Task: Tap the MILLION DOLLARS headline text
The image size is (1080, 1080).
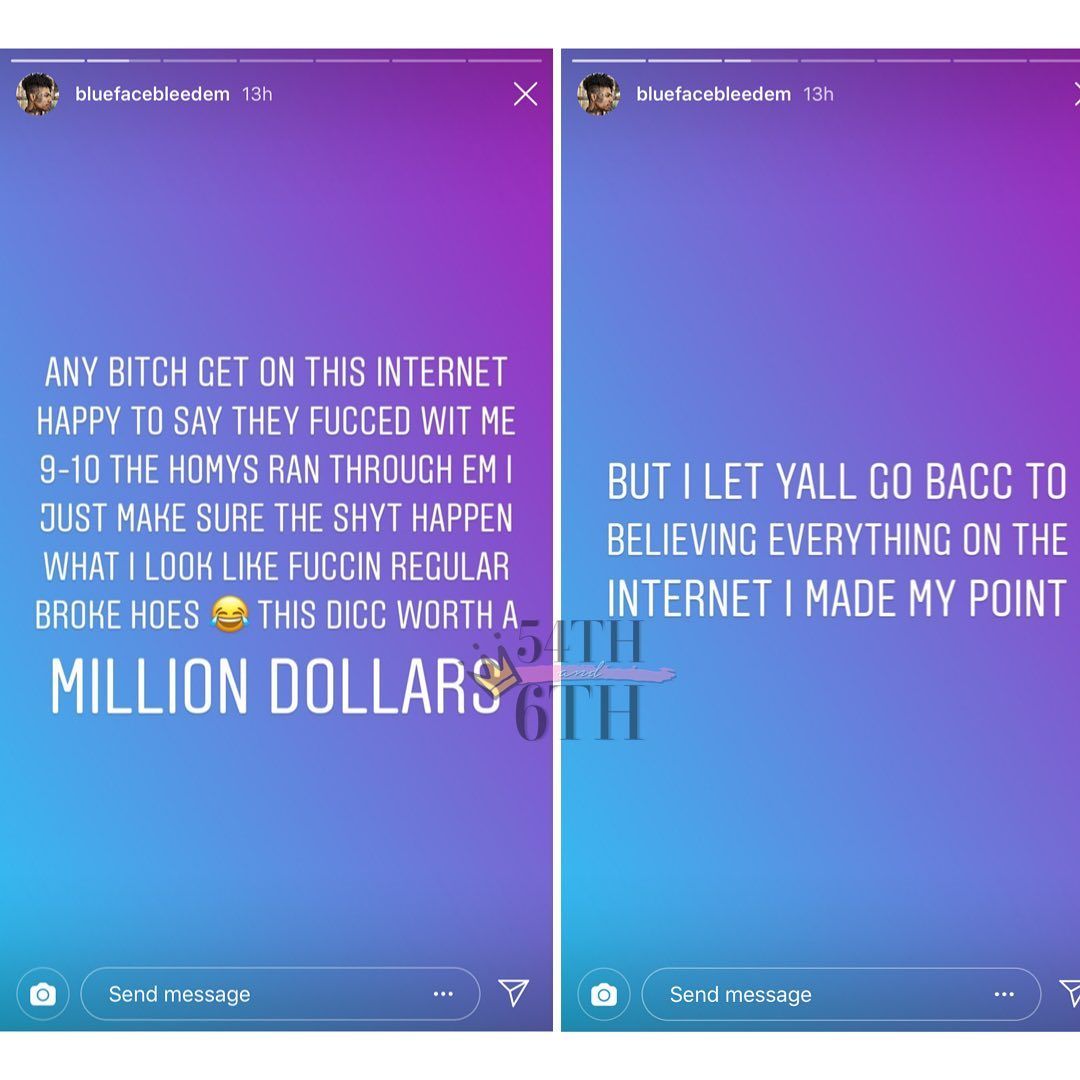Action: point(275,686)
